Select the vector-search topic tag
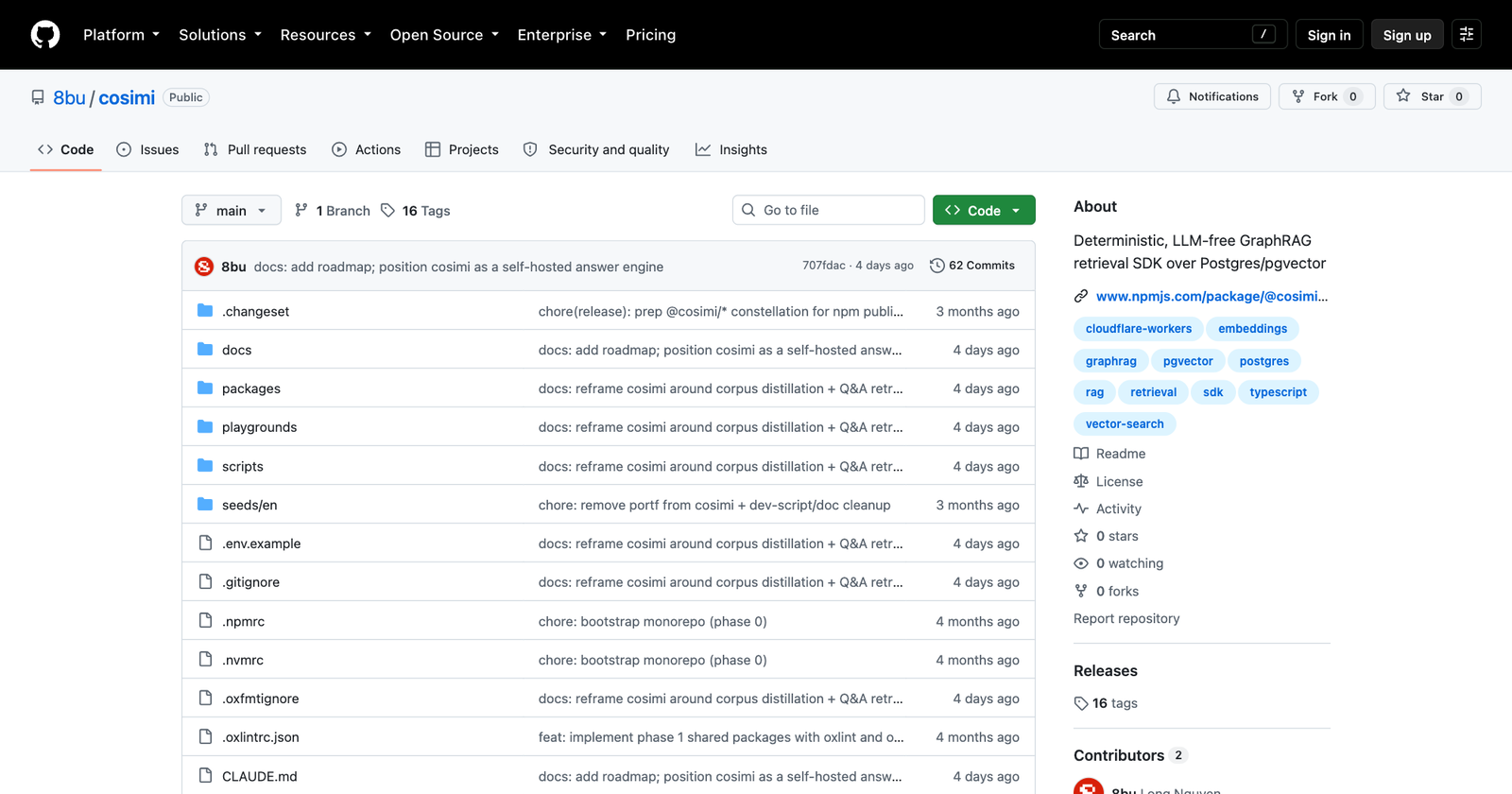Image resolution: width=1512 pixels, height=794 pixels. pos(1125,424)
